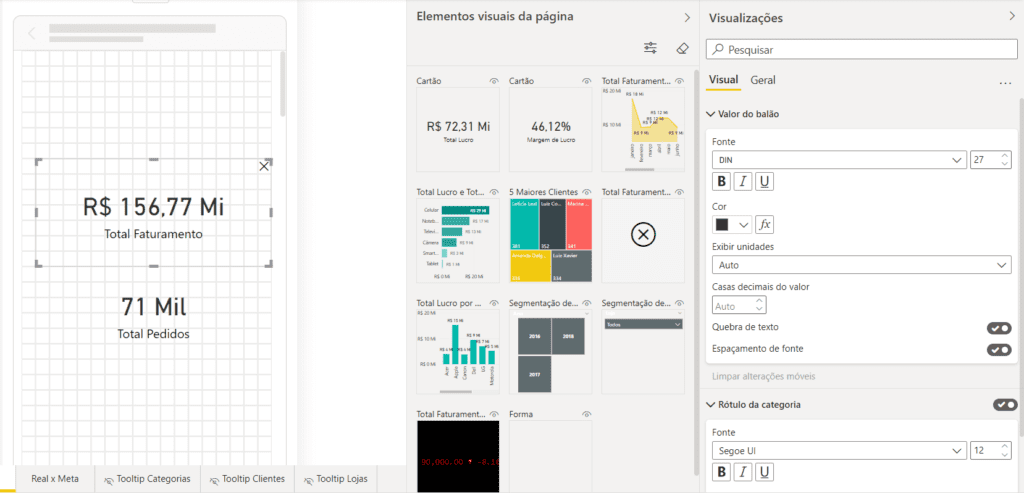
Task: Toggle bold for Valor do balão font
Action: pyautogui.click(x=721, y=182)
